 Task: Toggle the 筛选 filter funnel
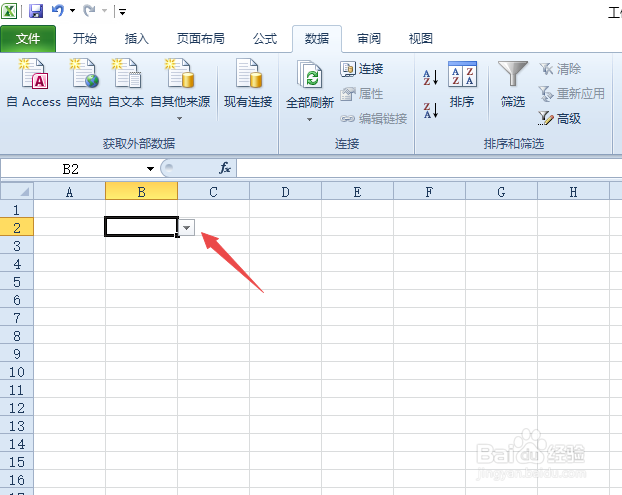[x=513, y=84]
